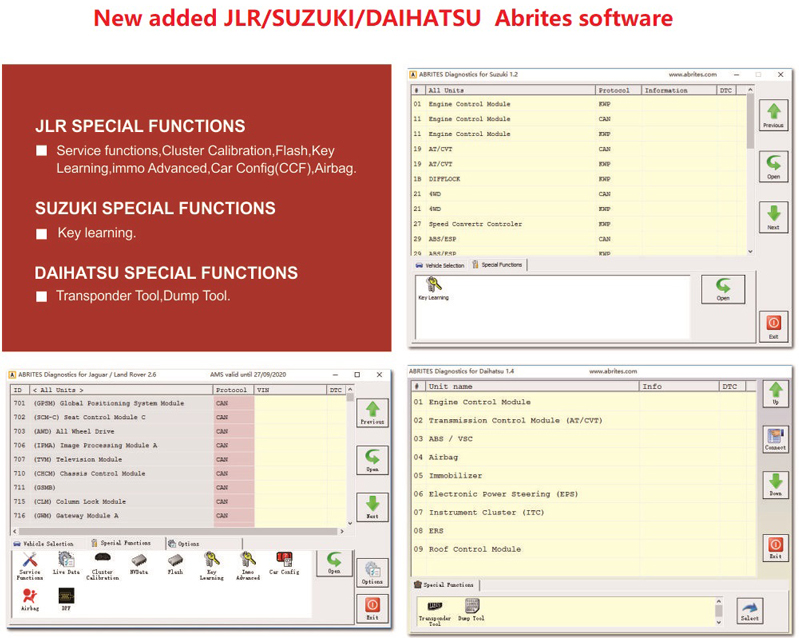Click Next arrow in Jaguar / Land Rover window

click(372, 507)
